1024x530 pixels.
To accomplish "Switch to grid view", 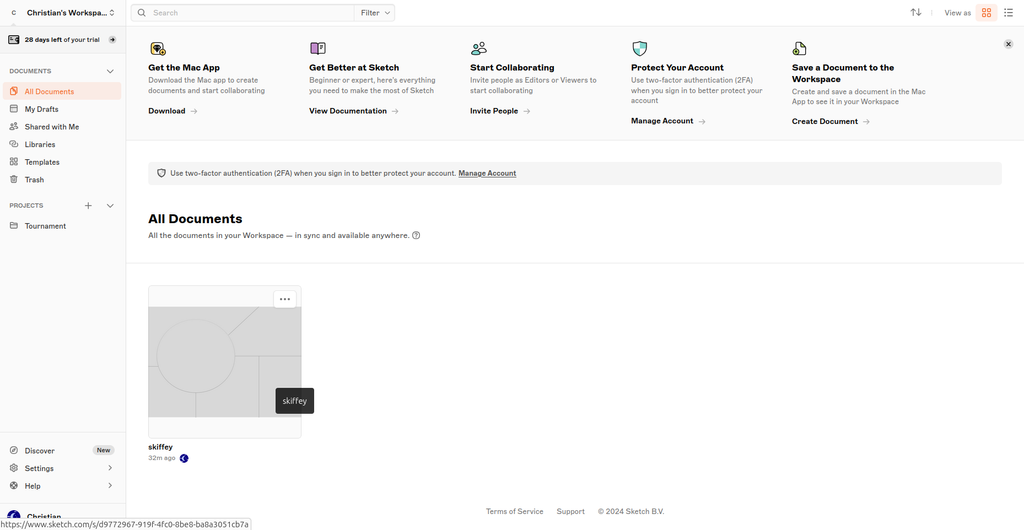I will coord(986,12).
